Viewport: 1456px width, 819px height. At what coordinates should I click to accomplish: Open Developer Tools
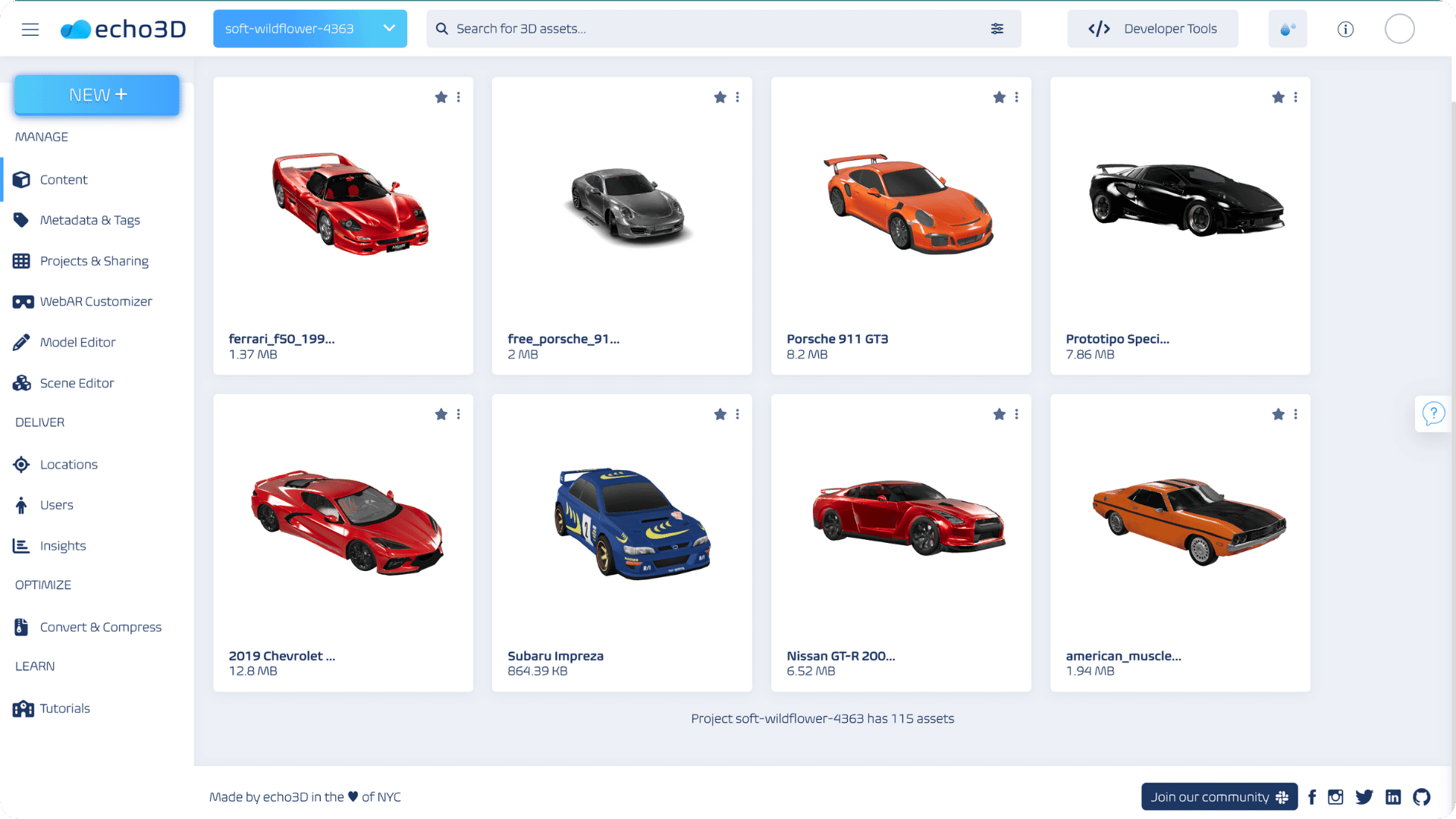click(x=1152, y=29)
